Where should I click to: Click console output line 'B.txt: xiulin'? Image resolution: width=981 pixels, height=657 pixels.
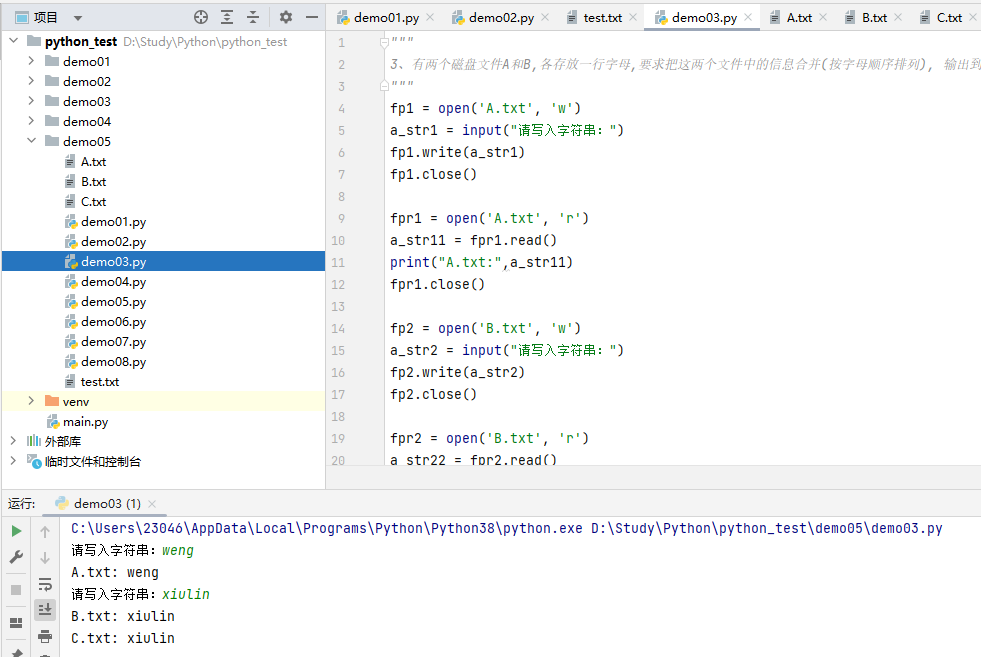click(x=123, y=616)
